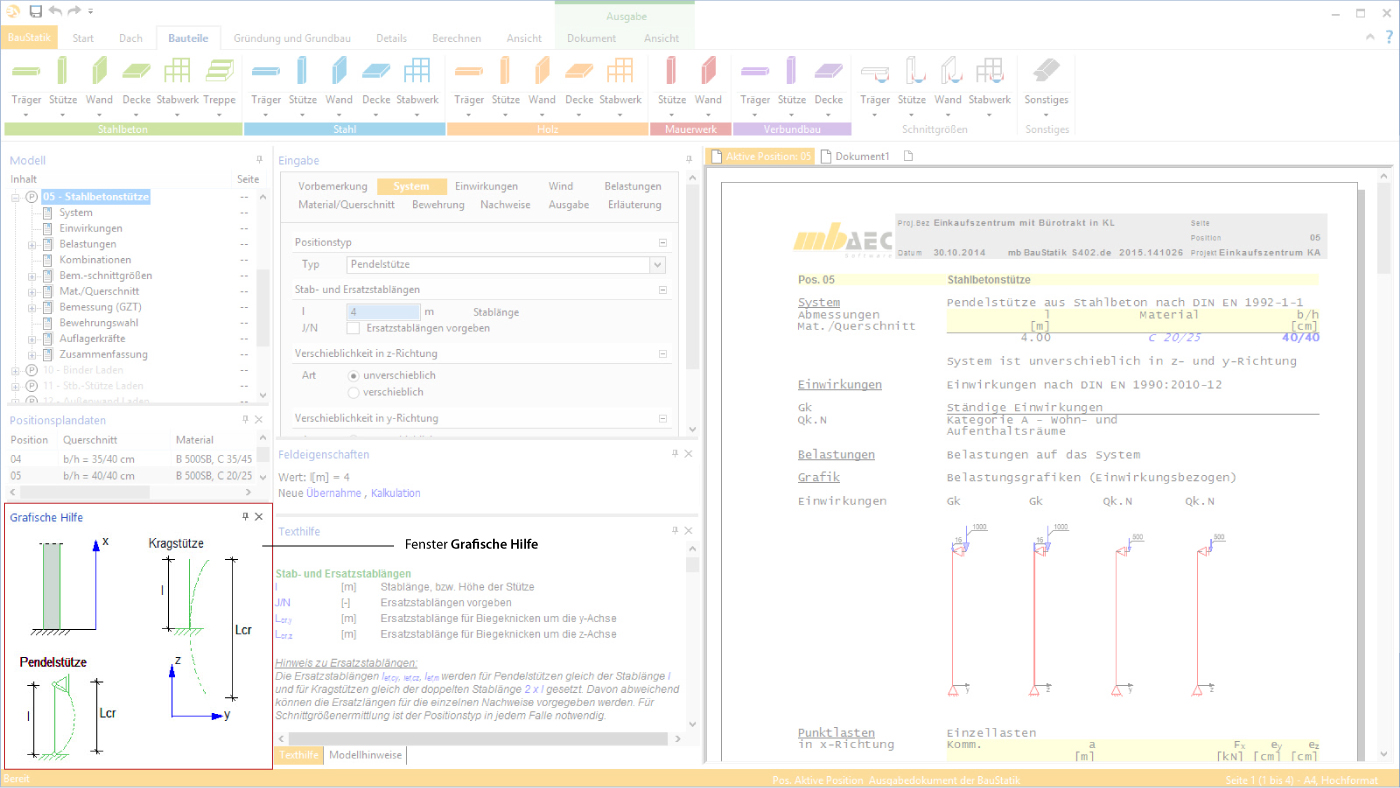
Task: Open Bewehrung input tab
Action: [438, 204]
